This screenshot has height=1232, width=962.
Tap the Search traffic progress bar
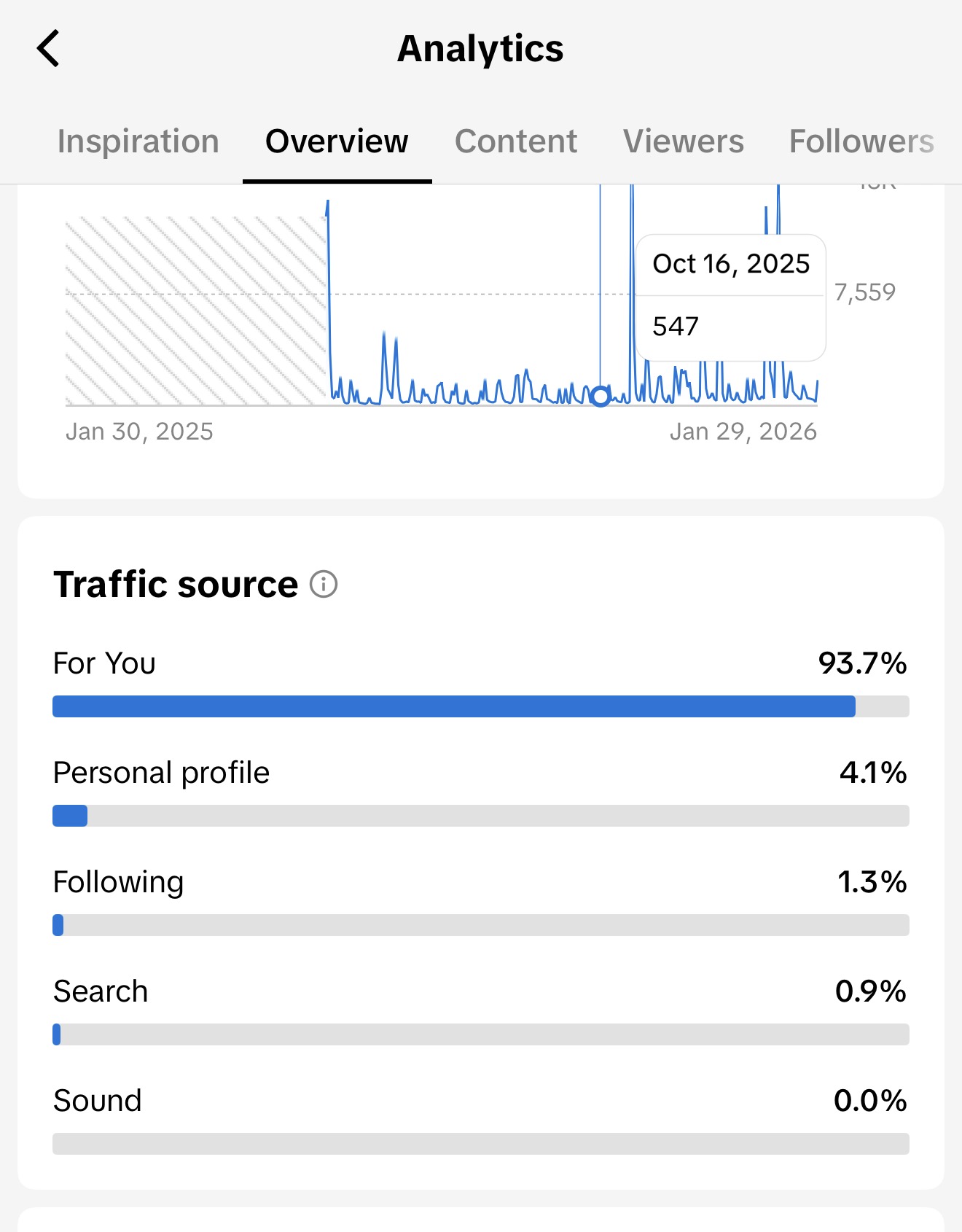pos(480,1034)
